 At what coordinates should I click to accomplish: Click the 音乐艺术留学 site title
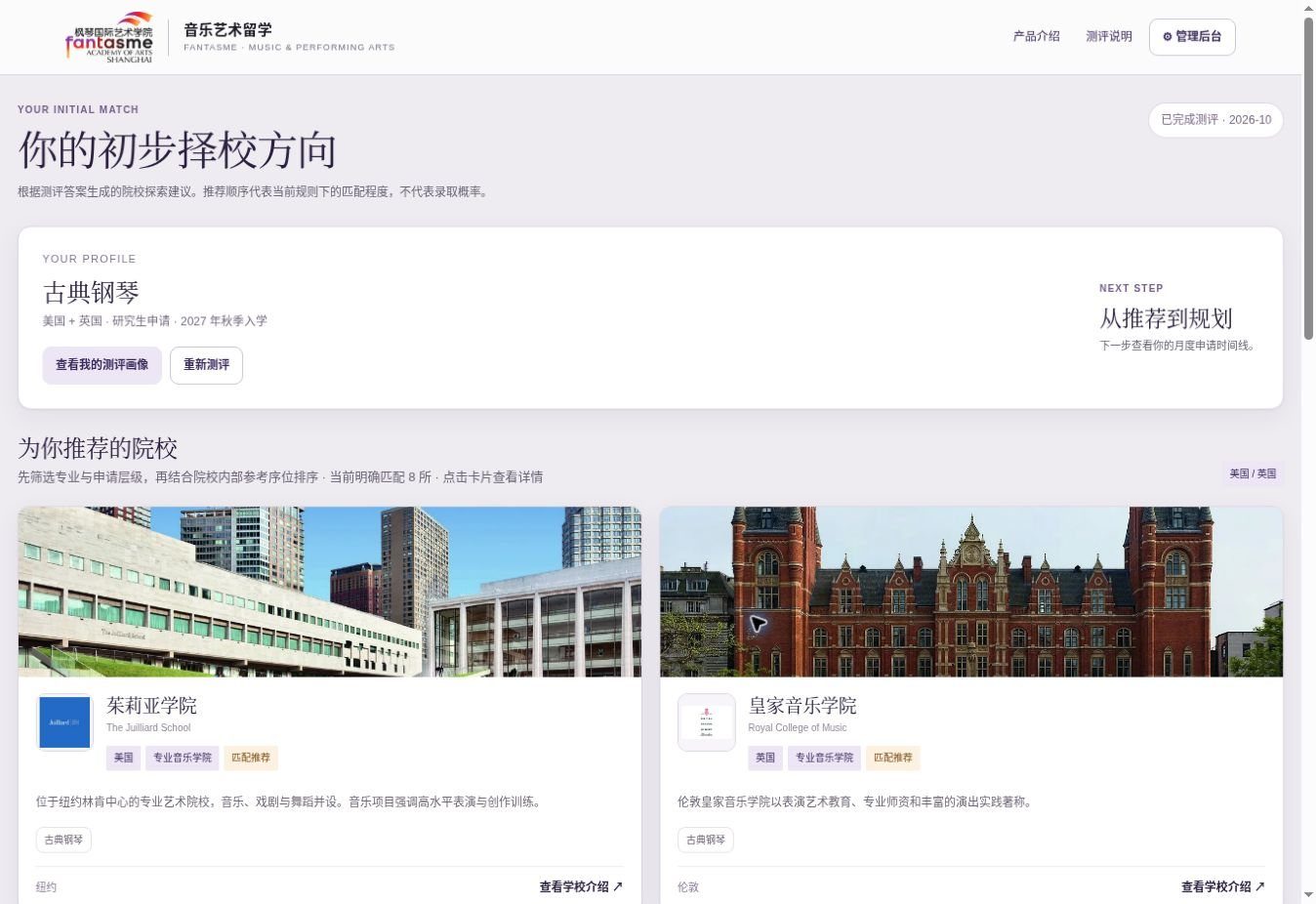pos(227,30)
